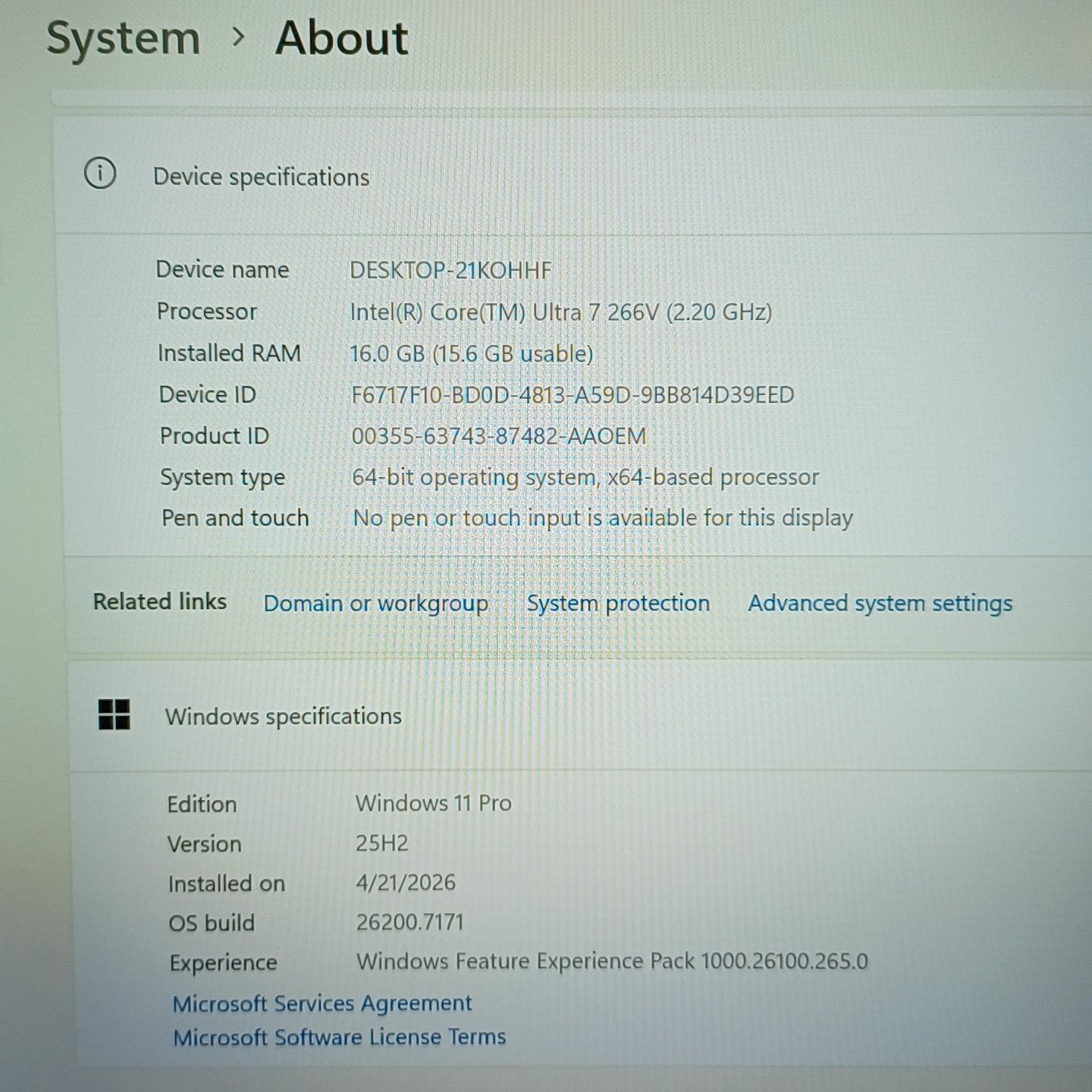Select No pen or touch input text

[x=603, y=518]
